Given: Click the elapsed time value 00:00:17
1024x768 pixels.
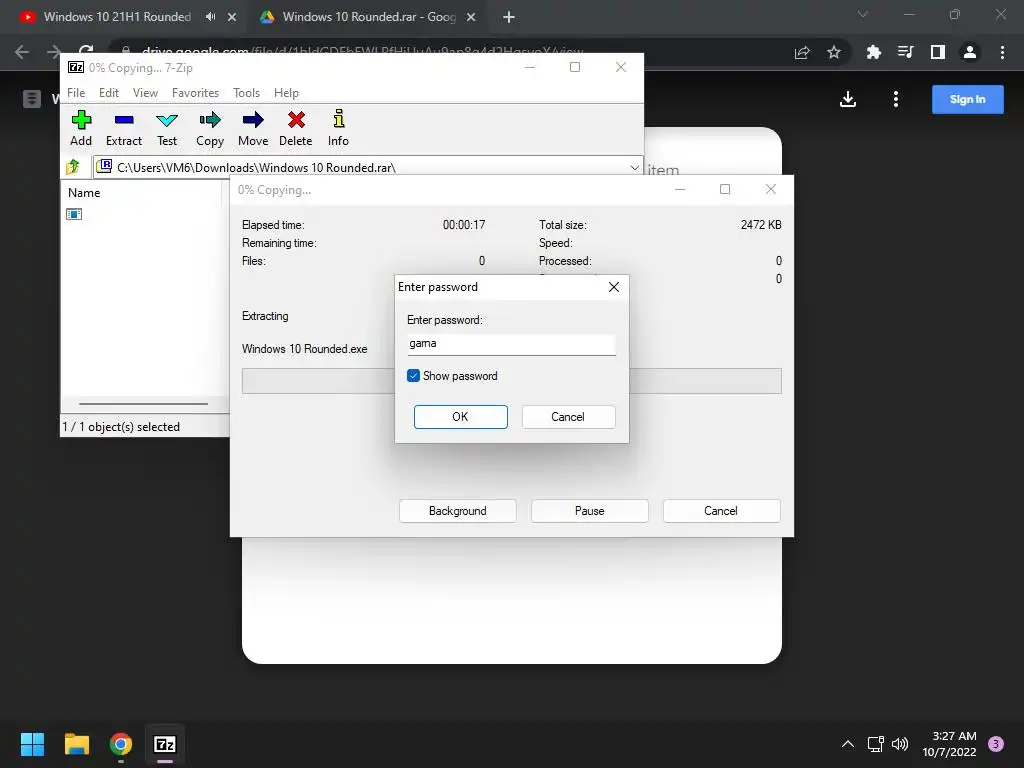Looking at the screenshot, I should 464,225.
